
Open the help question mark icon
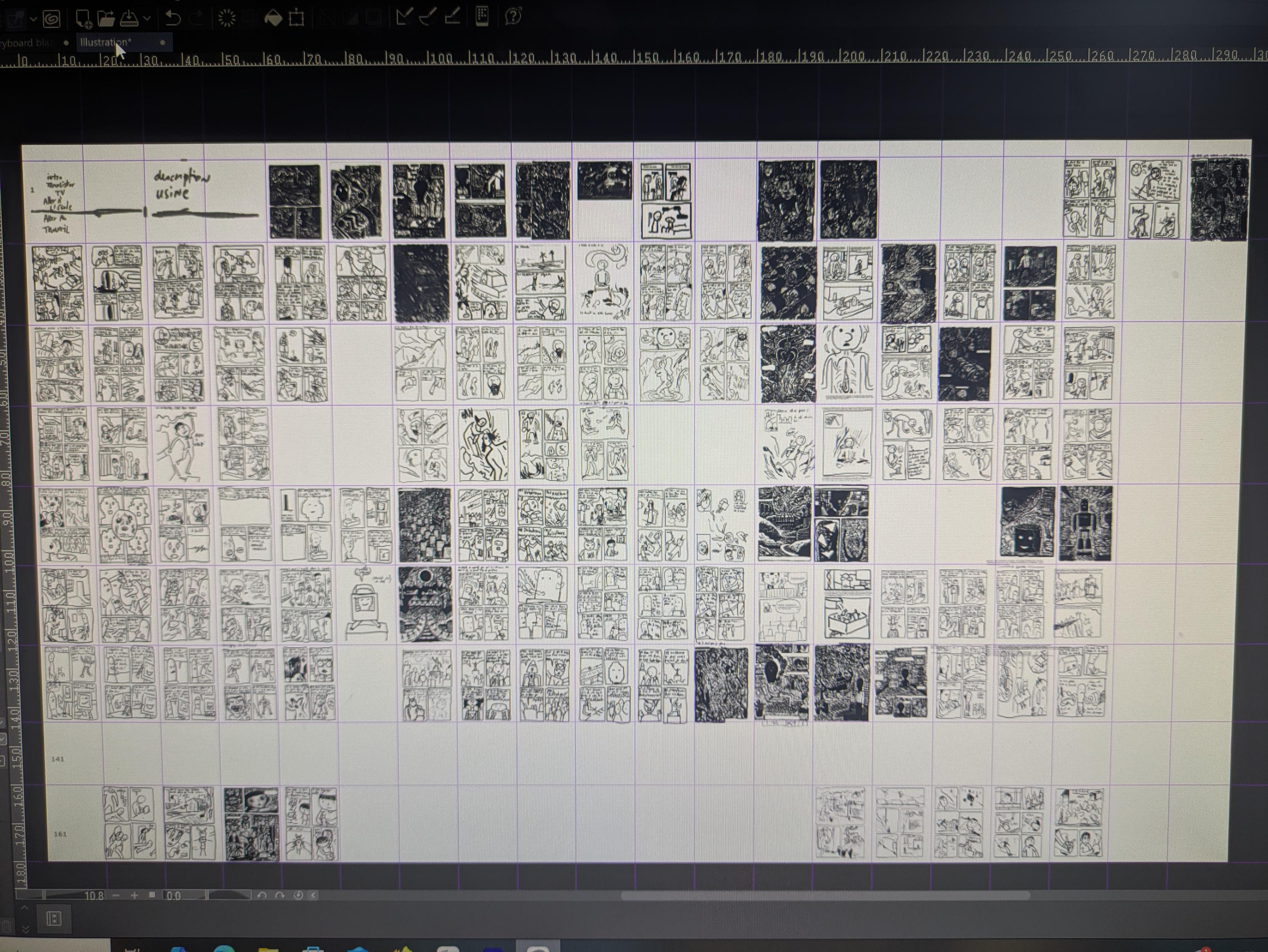(x=513, y=16)
